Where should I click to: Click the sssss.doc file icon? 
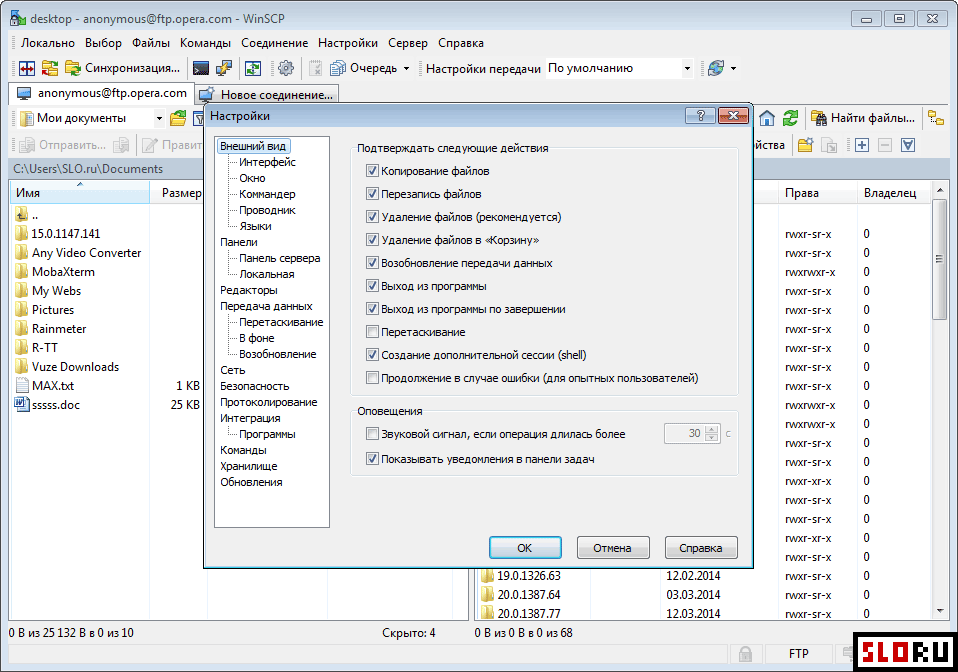[x=22, y=404]
